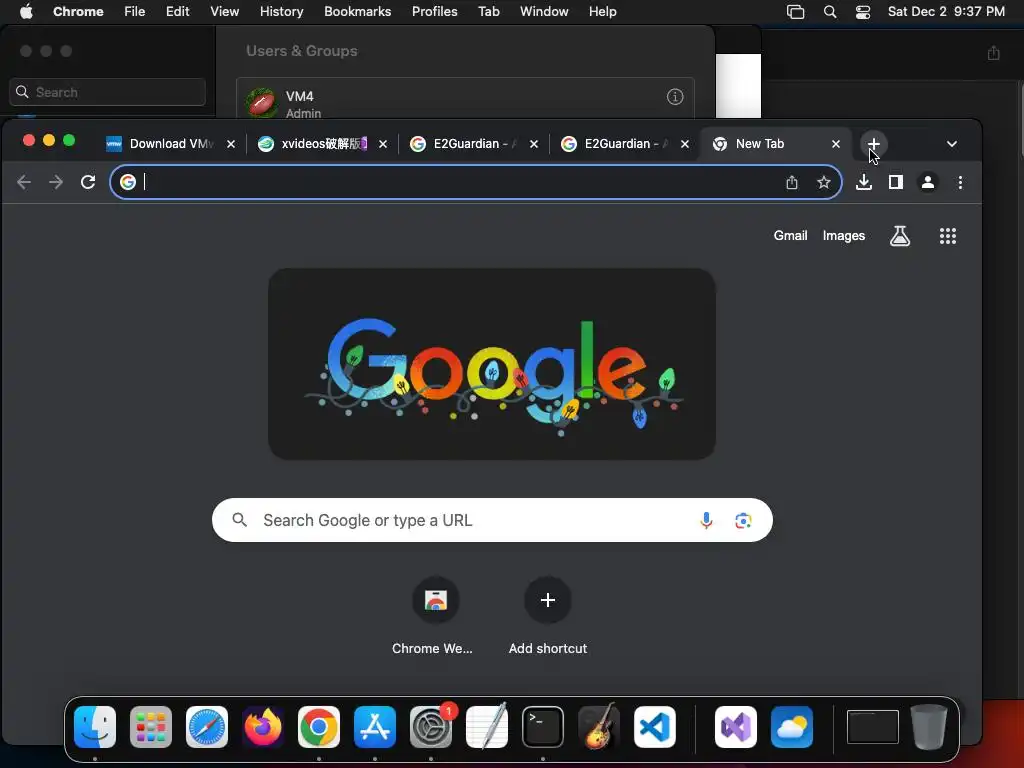Viewport: 1024px width, 768px height.
Task: Open the Edit menu
Action: click(177, 11)
